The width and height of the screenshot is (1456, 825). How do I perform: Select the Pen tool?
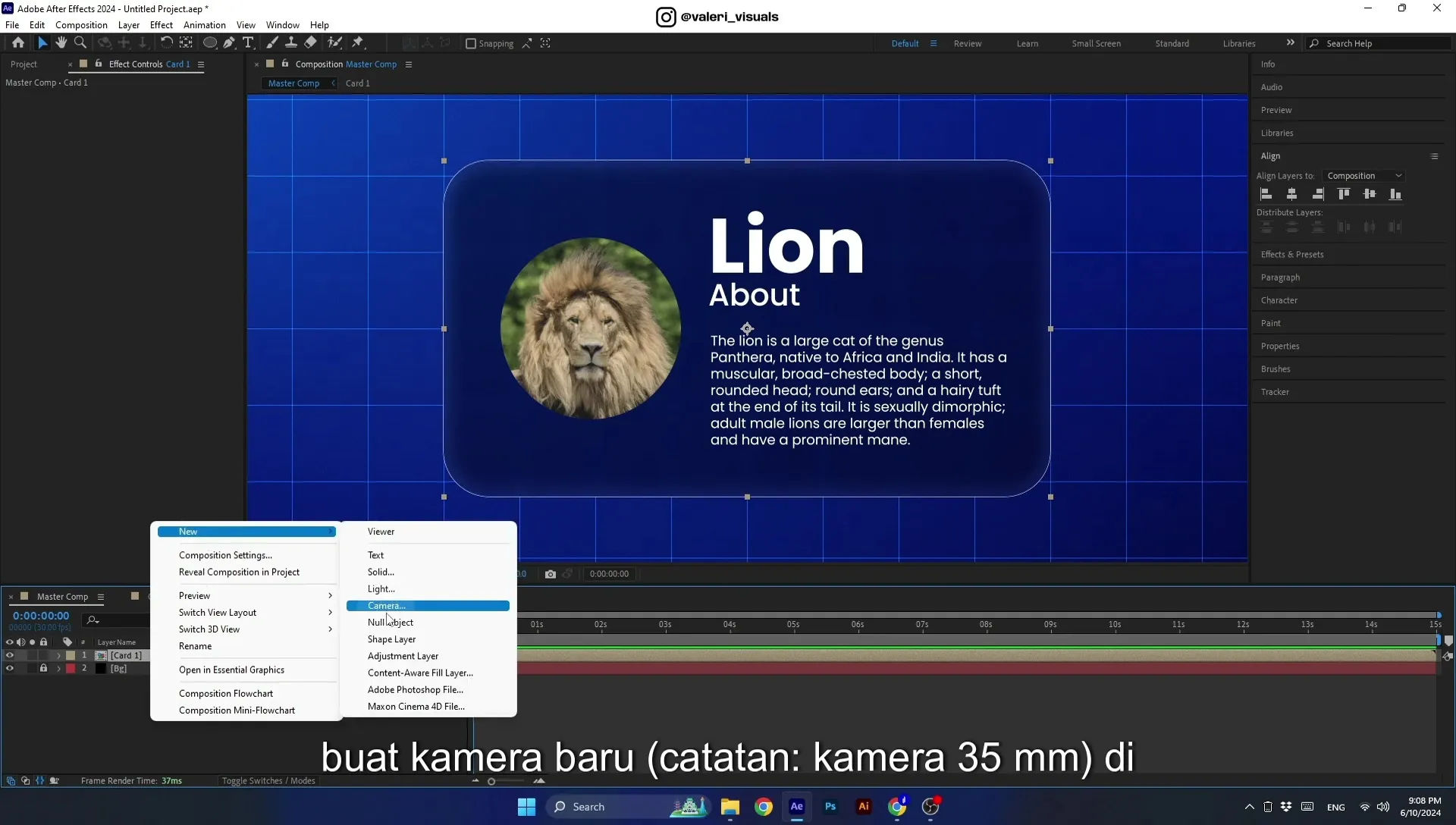(229, 43)
